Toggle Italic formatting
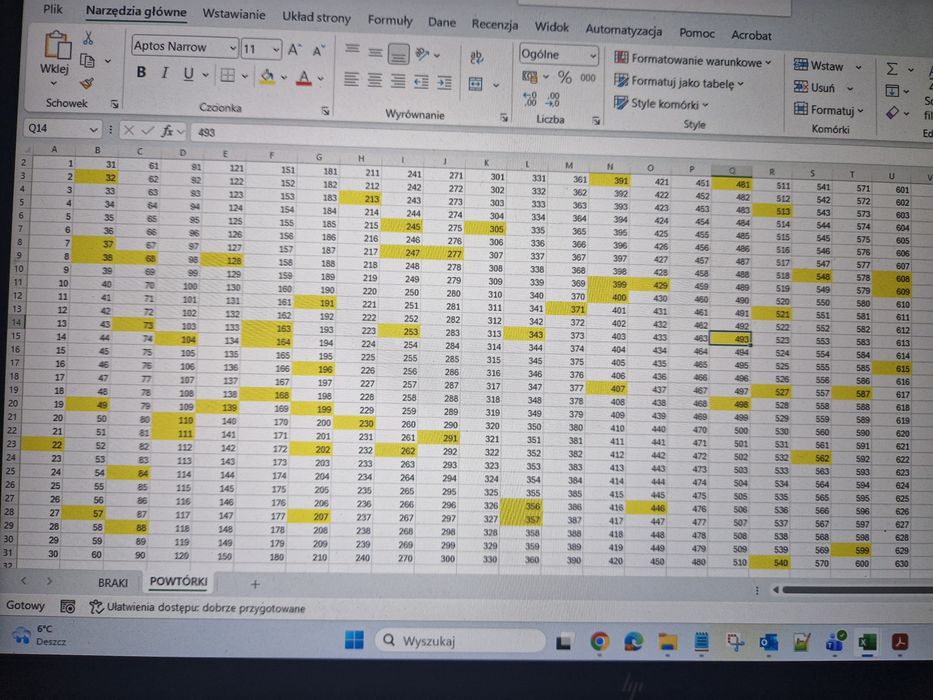 click(x=165, y=73)
